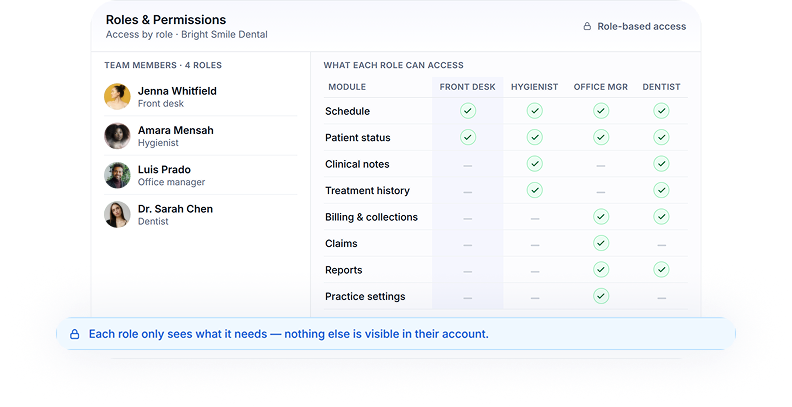Toggle Treatment history access for Hygienist
This screenshot has width=792, height=407.
point(534,190)
